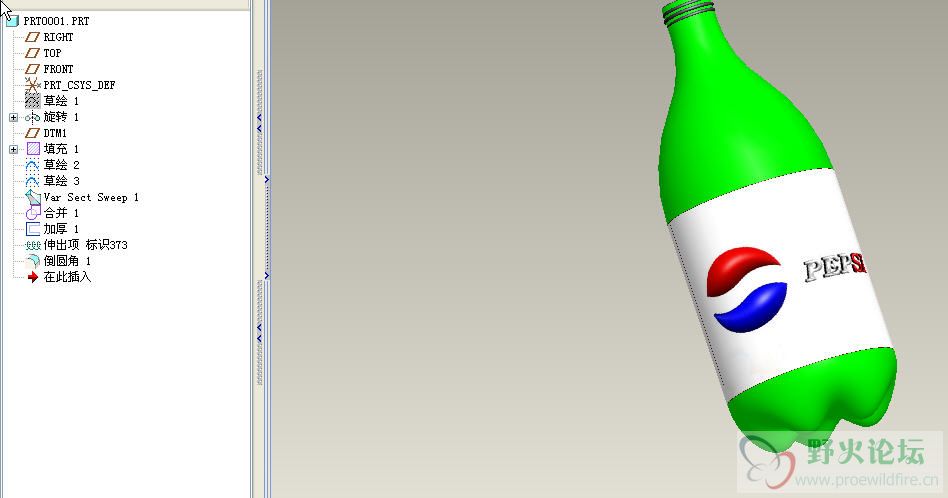Select the 加厚 1 label
Image resolution: width=948 pixels, height=498 pixels.
click(x=61, y=228)
